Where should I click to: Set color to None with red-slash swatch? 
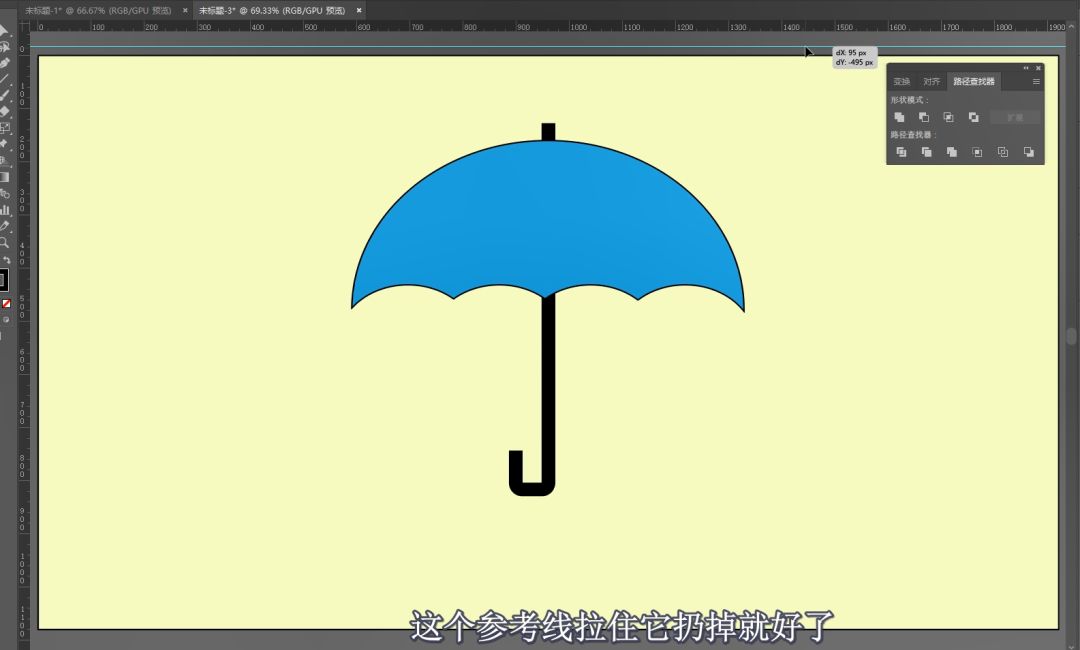pos(6,304)
